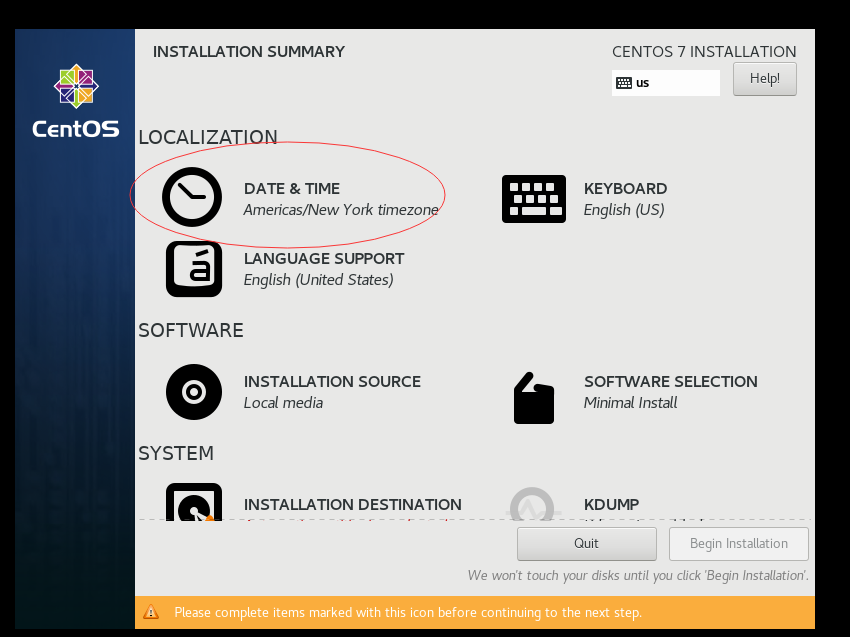
Task: Click the orange warning message text
Action: (x=408, y=613)
